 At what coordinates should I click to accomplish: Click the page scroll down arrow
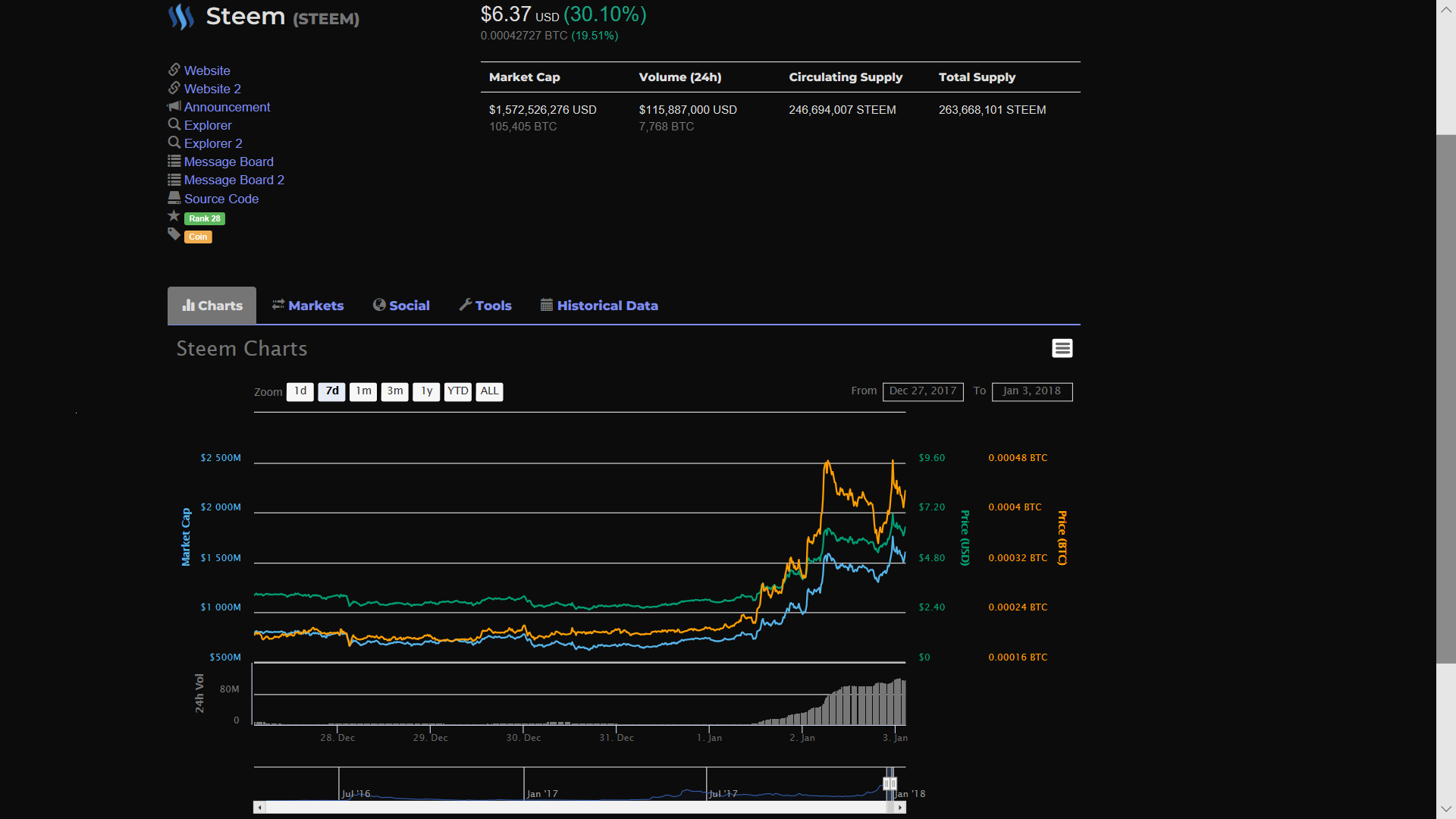[1445, 809]
